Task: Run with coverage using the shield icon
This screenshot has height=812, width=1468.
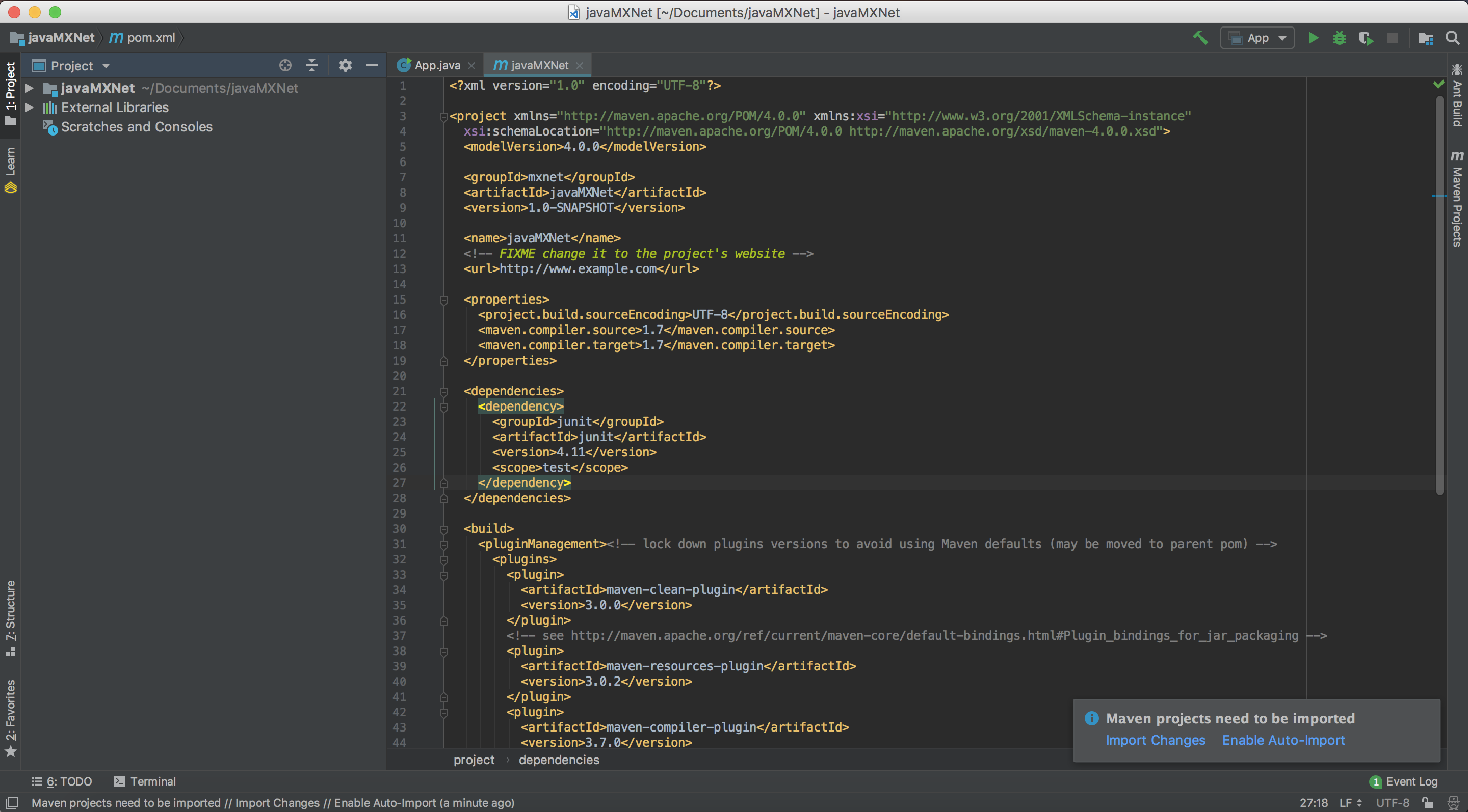Action: tap(1366, 38)
